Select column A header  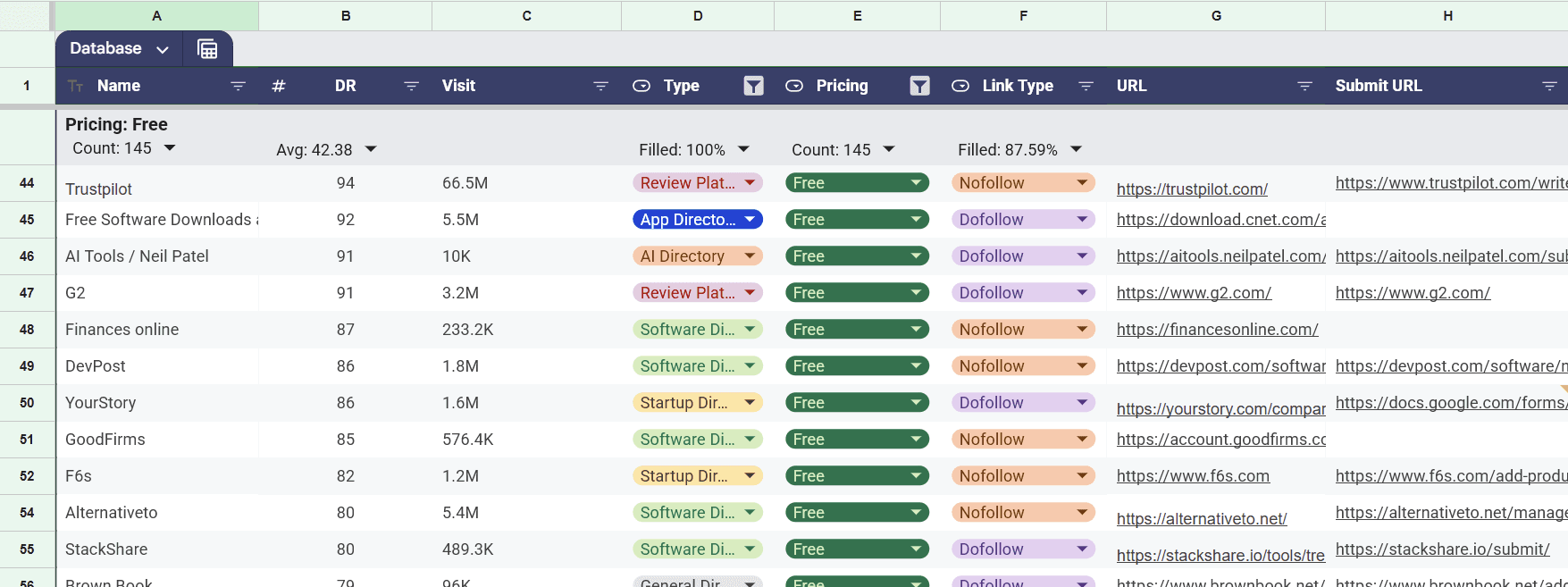click(157, 15)
